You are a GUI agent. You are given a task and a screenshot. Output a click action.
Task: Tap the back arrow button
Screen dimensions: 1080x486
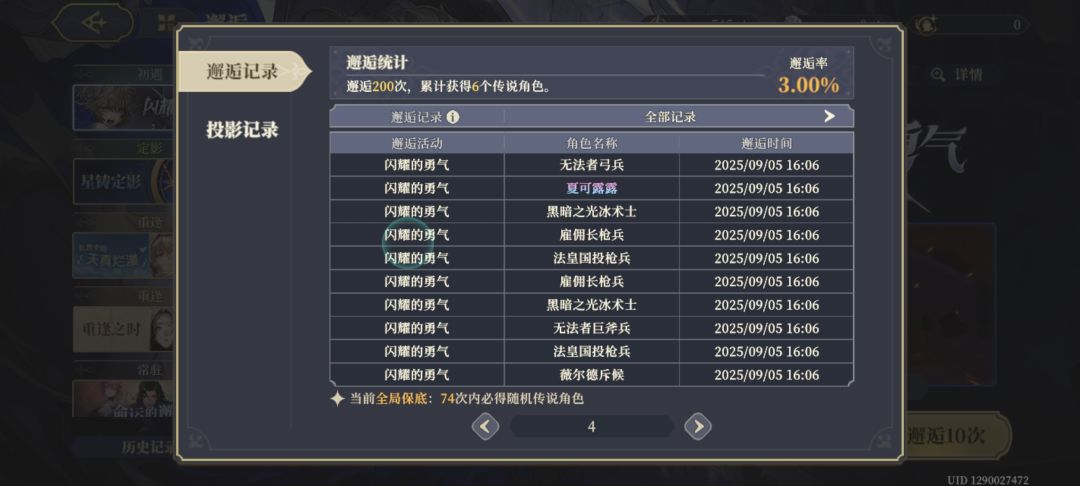(x=93, y=23)
